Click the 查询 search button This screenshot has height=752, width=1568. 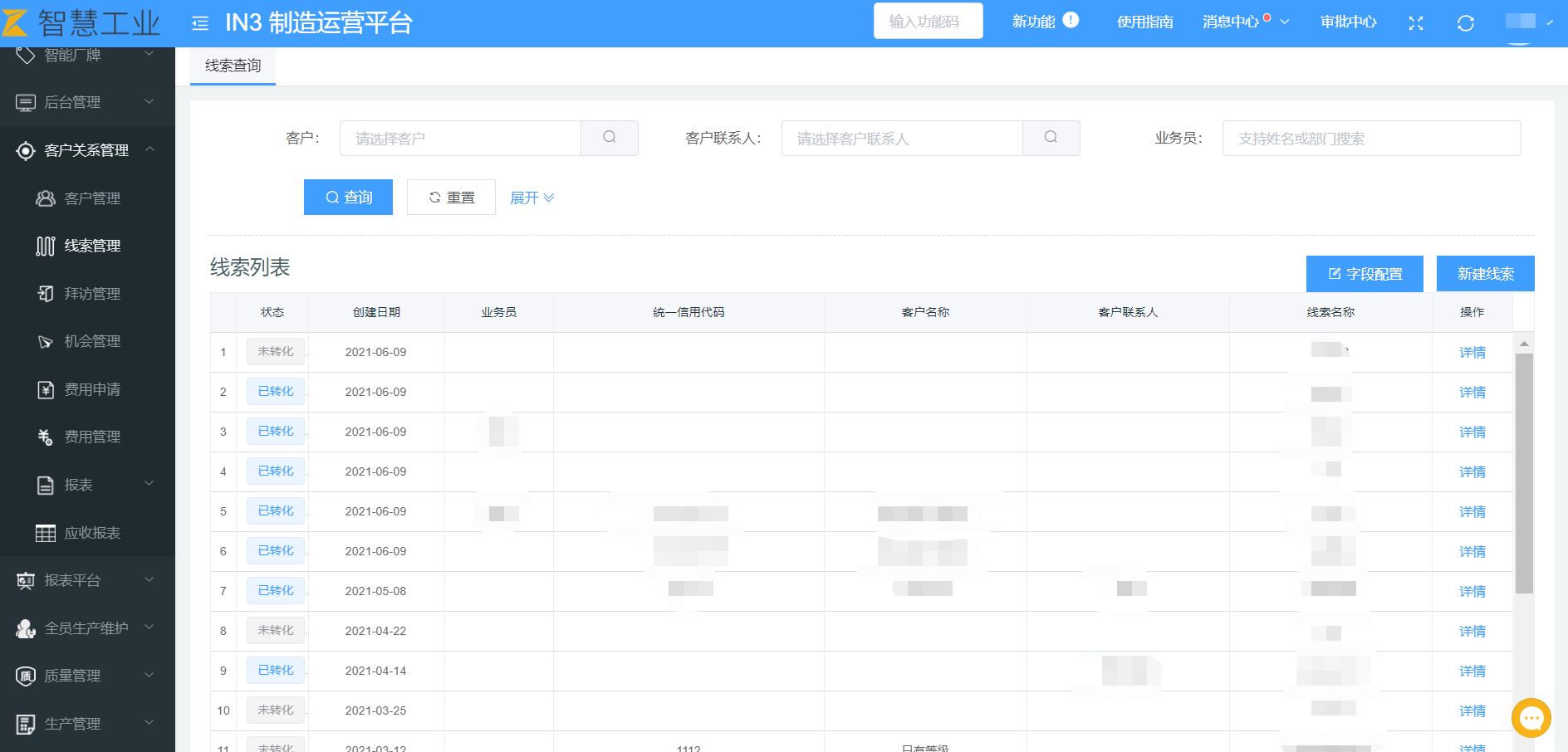coord(348,198)
